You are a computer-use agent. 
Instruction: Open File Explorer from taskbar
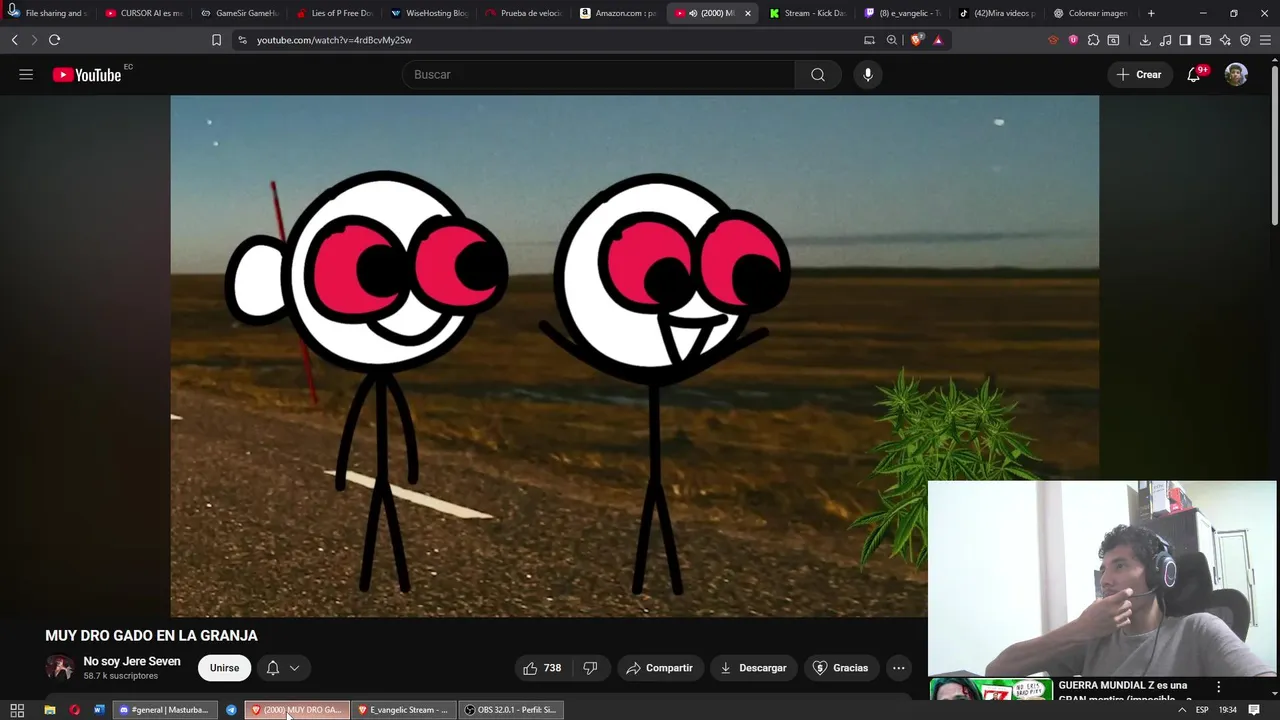(x=49, y=710)
